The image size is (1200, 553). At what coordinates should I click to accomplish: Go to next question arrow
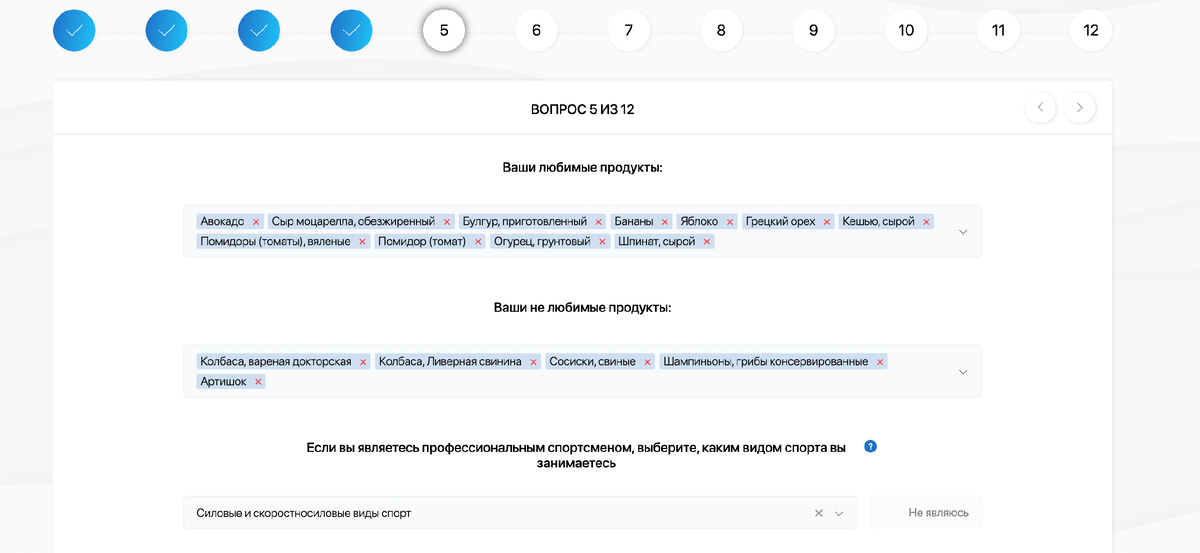point(1080,107)
